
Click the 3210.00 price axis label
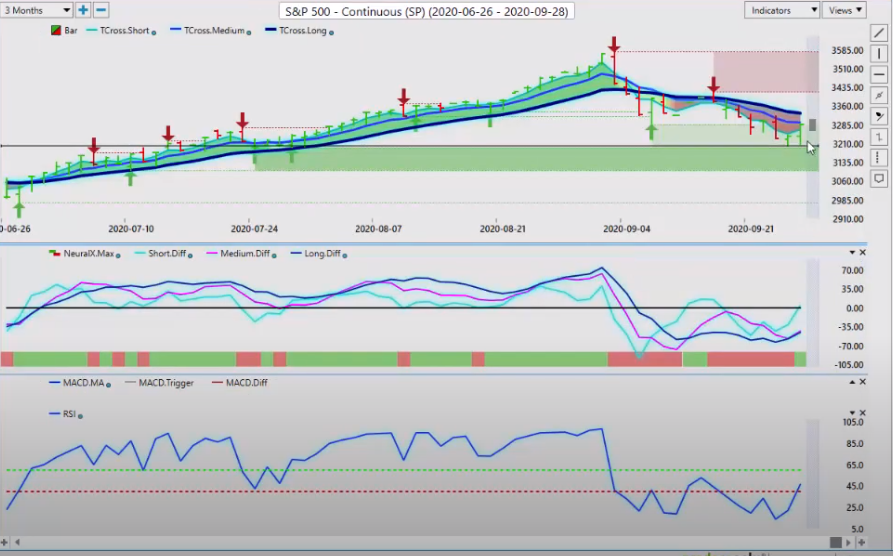(x=847, y=144)
